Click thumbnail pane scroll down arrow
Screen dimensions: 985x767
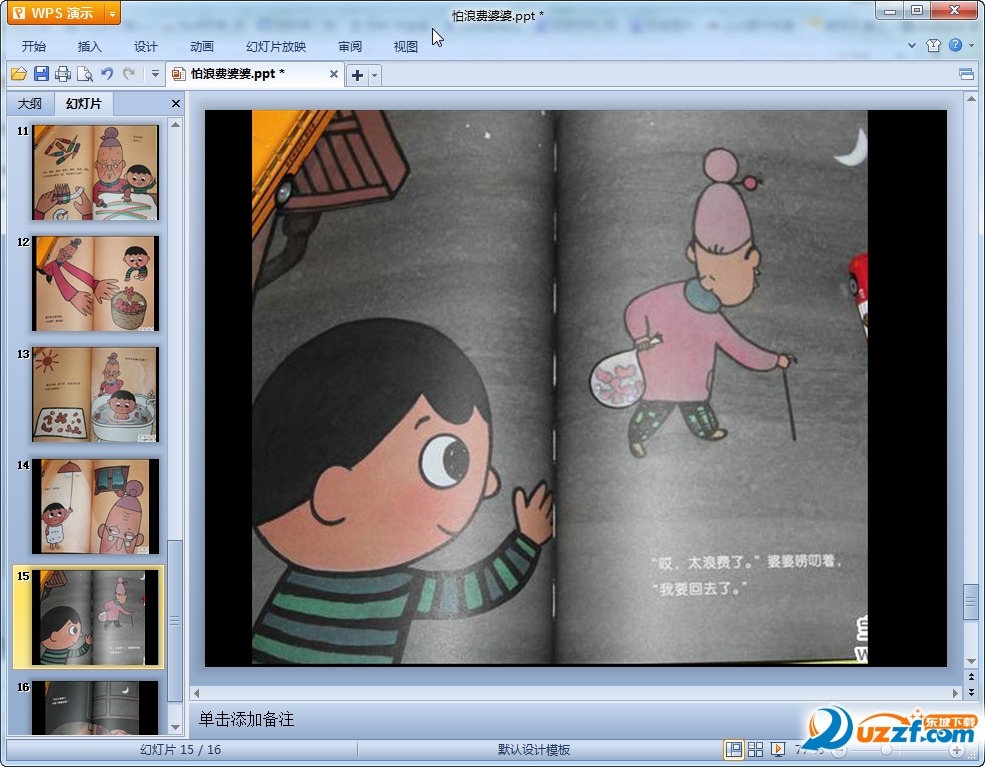tap(175, 727)
